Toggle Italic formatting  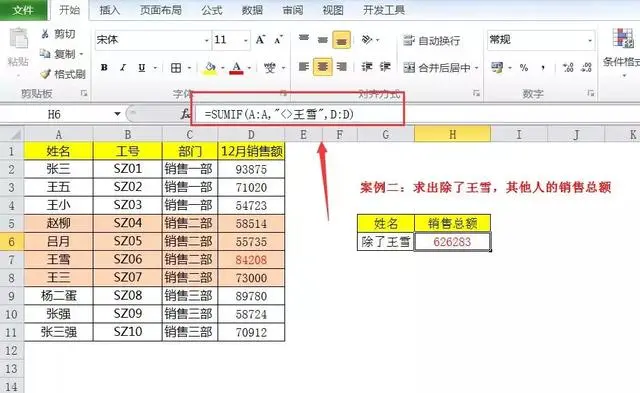[123, 67]
